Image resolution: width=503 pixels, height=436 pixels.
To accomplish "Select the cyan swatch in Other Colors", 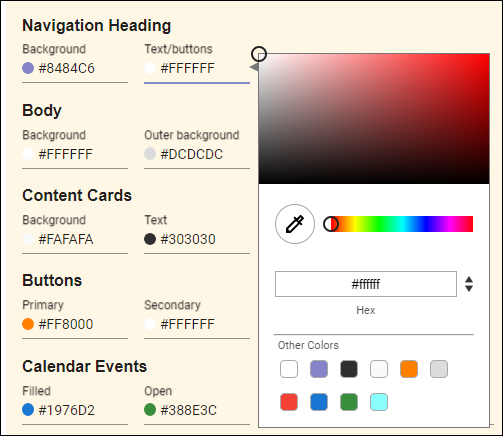I will pos(379,402).
